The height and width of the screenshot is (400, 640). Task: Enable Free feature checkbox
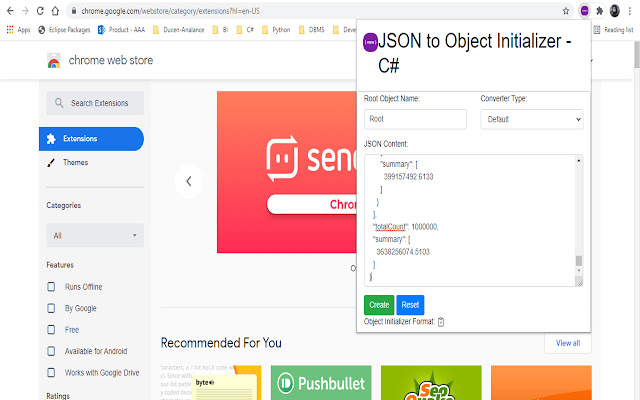click(x=51, y=329)
